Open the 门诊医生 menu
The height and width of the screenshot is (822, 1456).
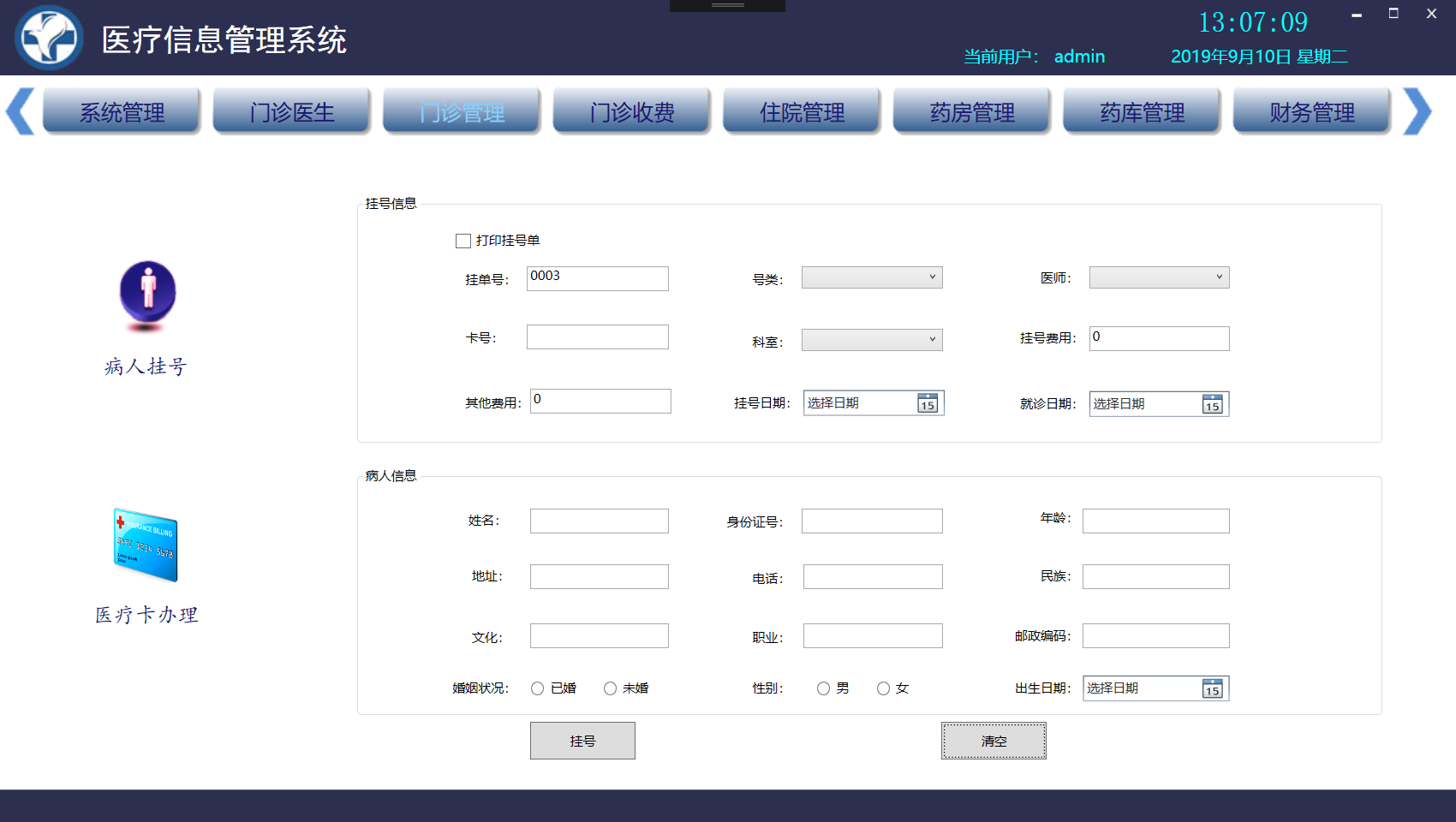[292, 111]
